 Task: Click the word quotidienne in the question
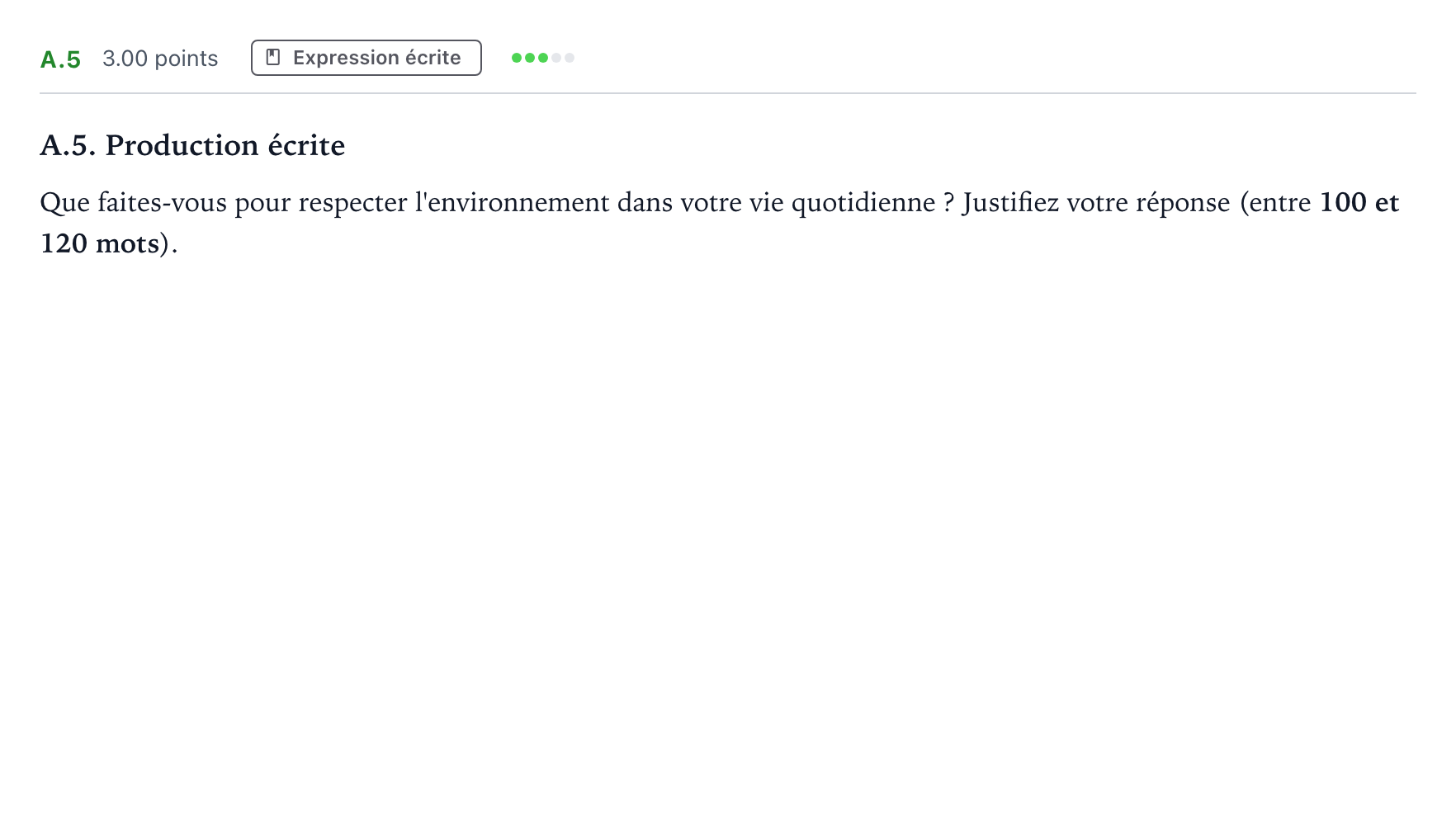tap(863, 203)
